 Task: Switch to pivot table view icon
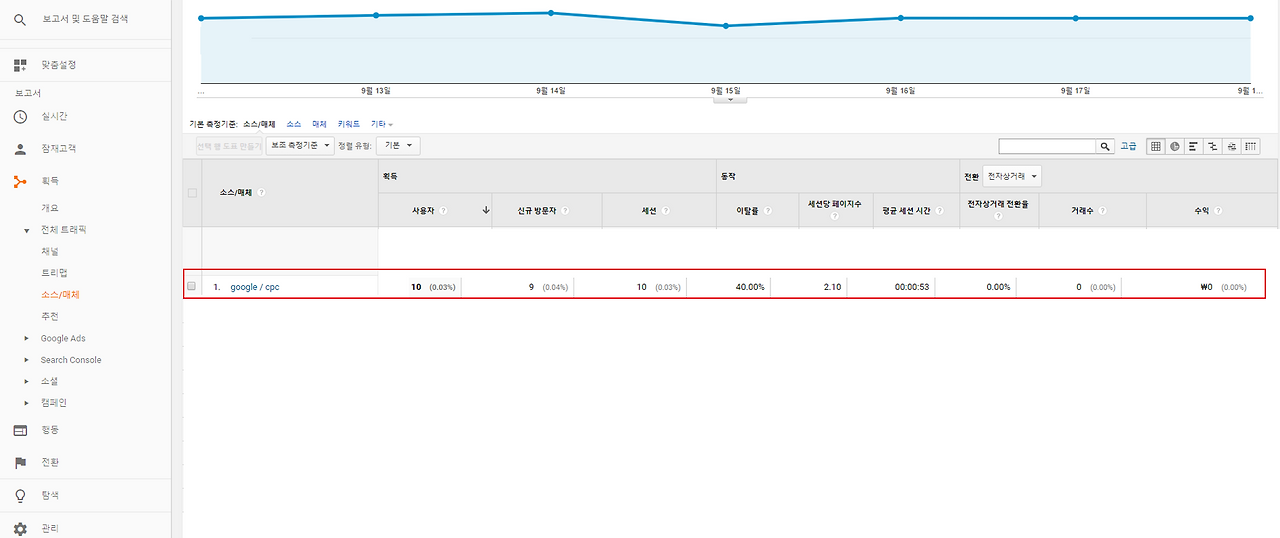pyautogui.click(x=1251, y=146)
